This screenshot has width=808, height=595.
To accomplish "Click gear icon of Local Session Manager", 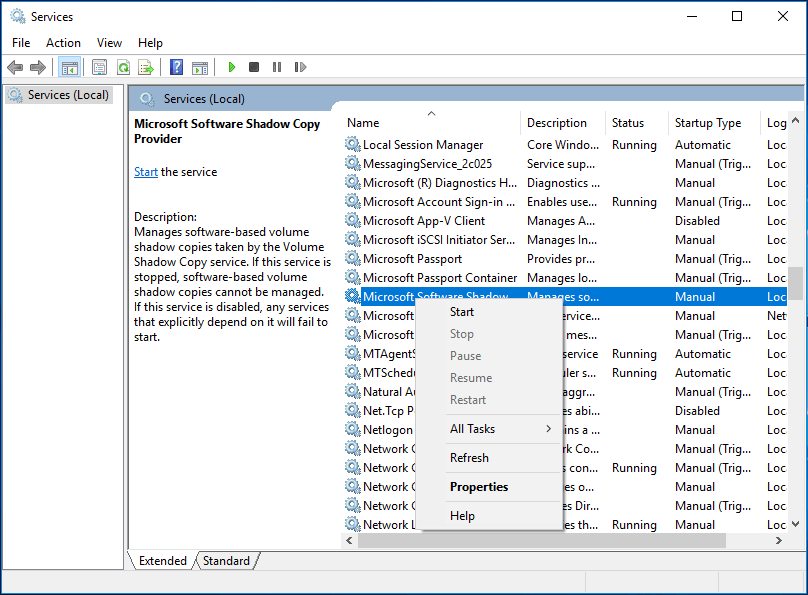I will 352,144.
